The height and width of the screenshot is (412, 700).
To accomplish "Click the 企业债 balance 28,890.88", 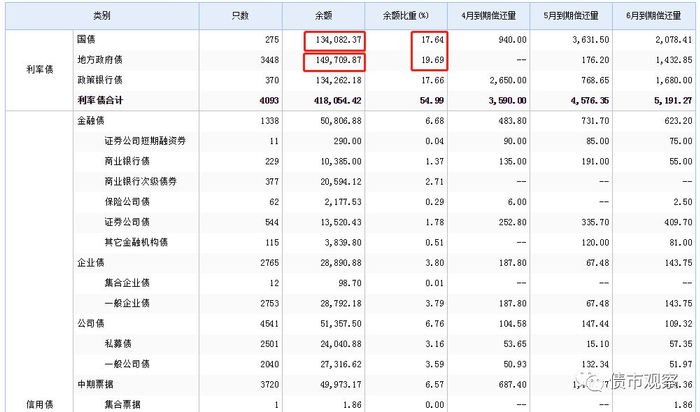I will pyautogui.click(x=341, y=263).
